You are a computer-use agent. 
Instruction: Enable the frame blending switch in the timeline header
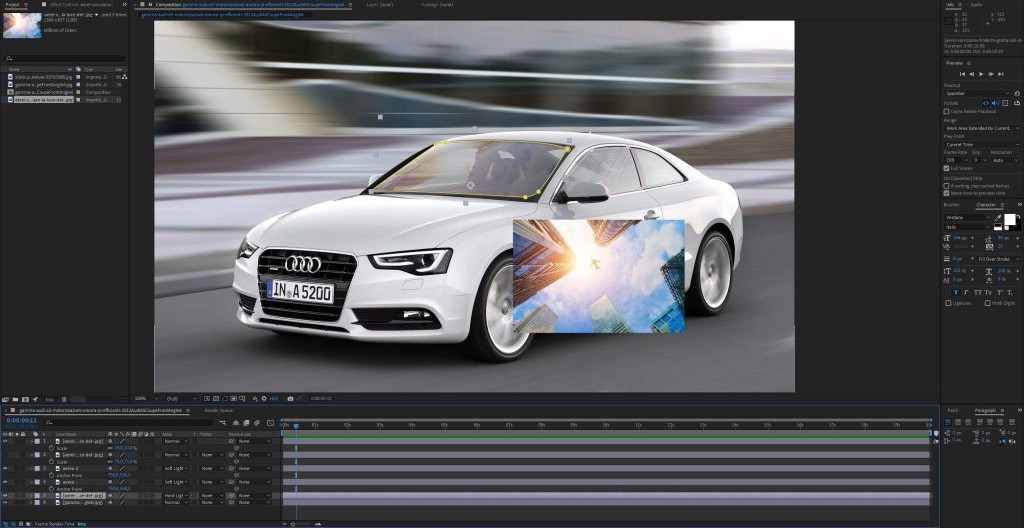pyautogui.click(x=246, y=423)
